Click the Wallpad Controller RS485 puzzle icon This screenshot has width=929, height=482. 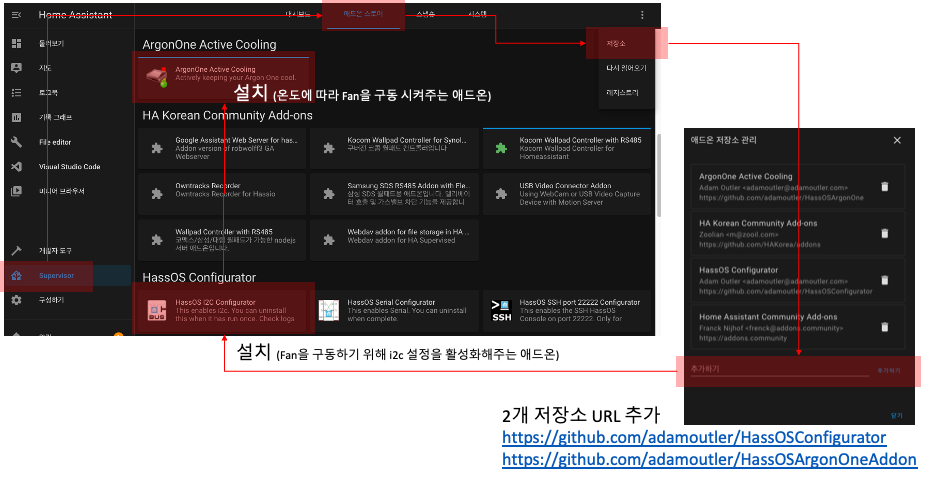coord(156,240)
